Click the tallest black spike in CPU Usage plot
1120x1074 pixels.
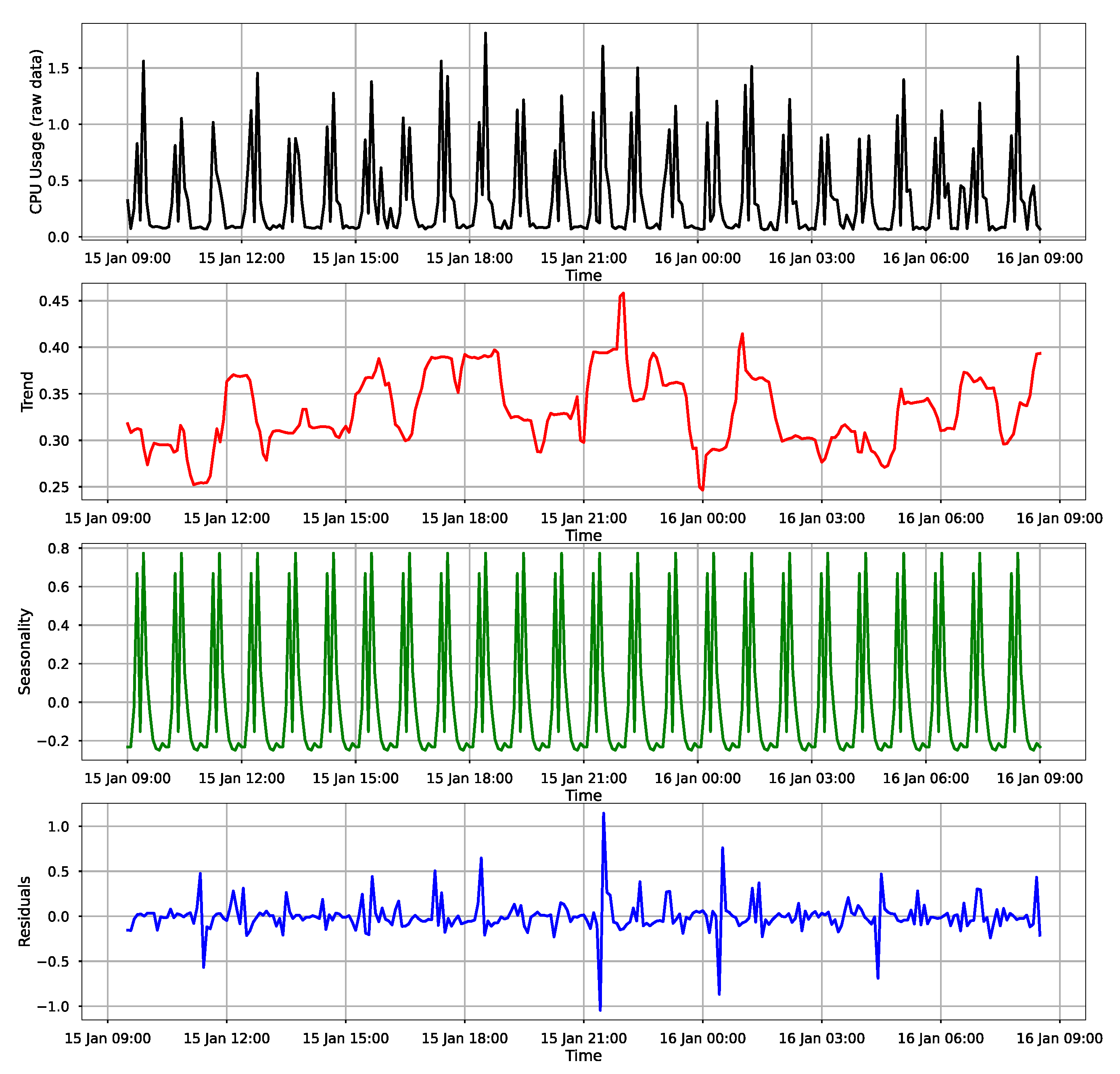click(485, 34)
